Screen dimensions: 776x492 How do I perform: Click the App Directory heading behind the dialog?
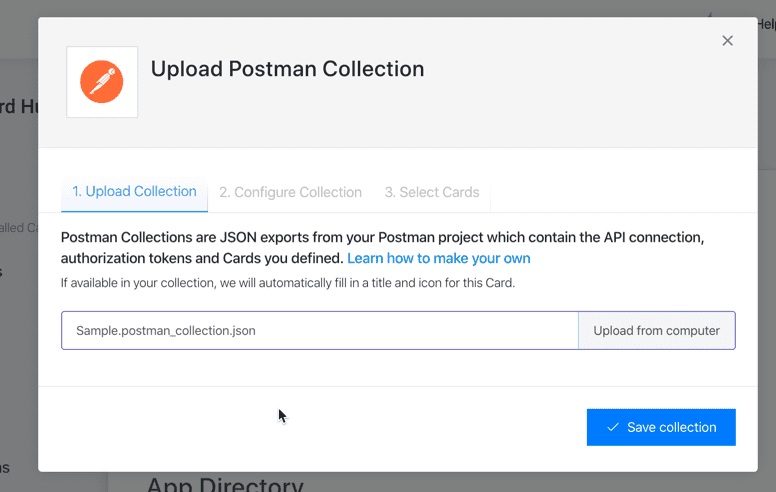click(225, 484)
